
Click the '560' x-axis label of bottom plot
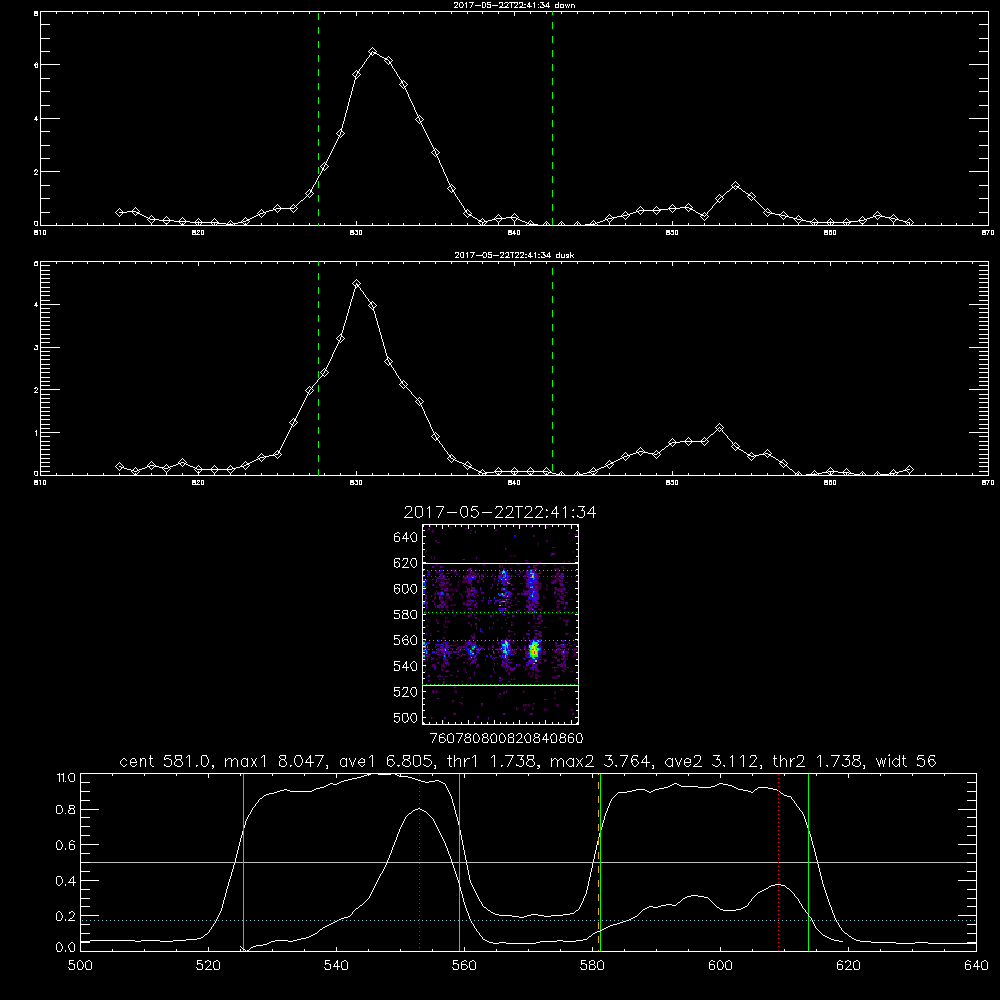point(464,966)
